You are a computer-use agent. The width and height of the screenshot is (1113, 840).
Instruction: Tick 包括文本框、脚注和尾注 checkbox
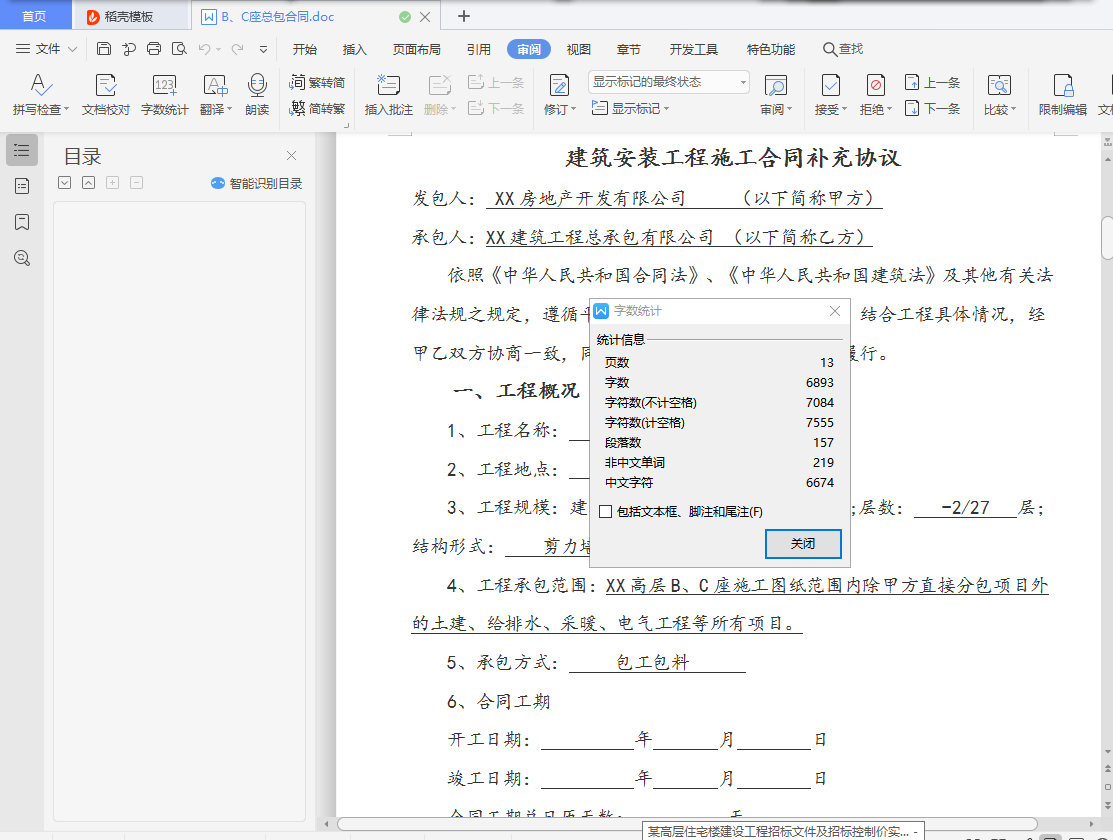point(605,511)
